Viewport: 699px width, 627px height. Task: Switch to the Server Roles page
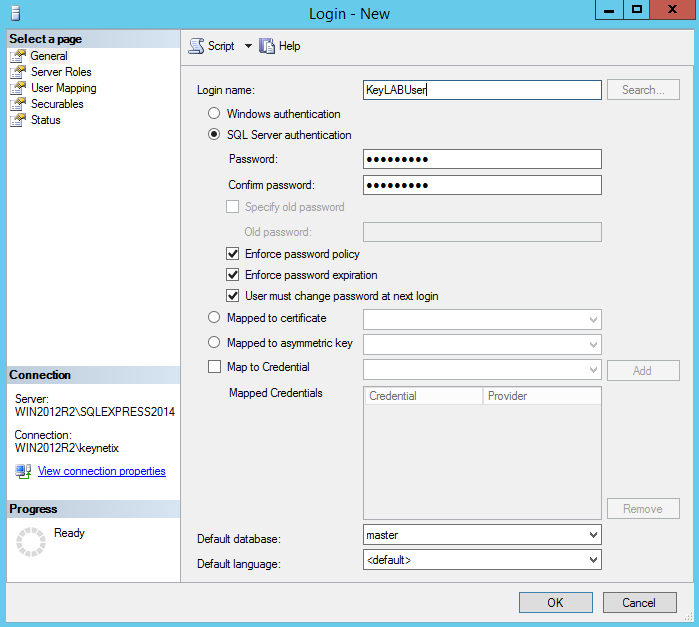point(61,72)
